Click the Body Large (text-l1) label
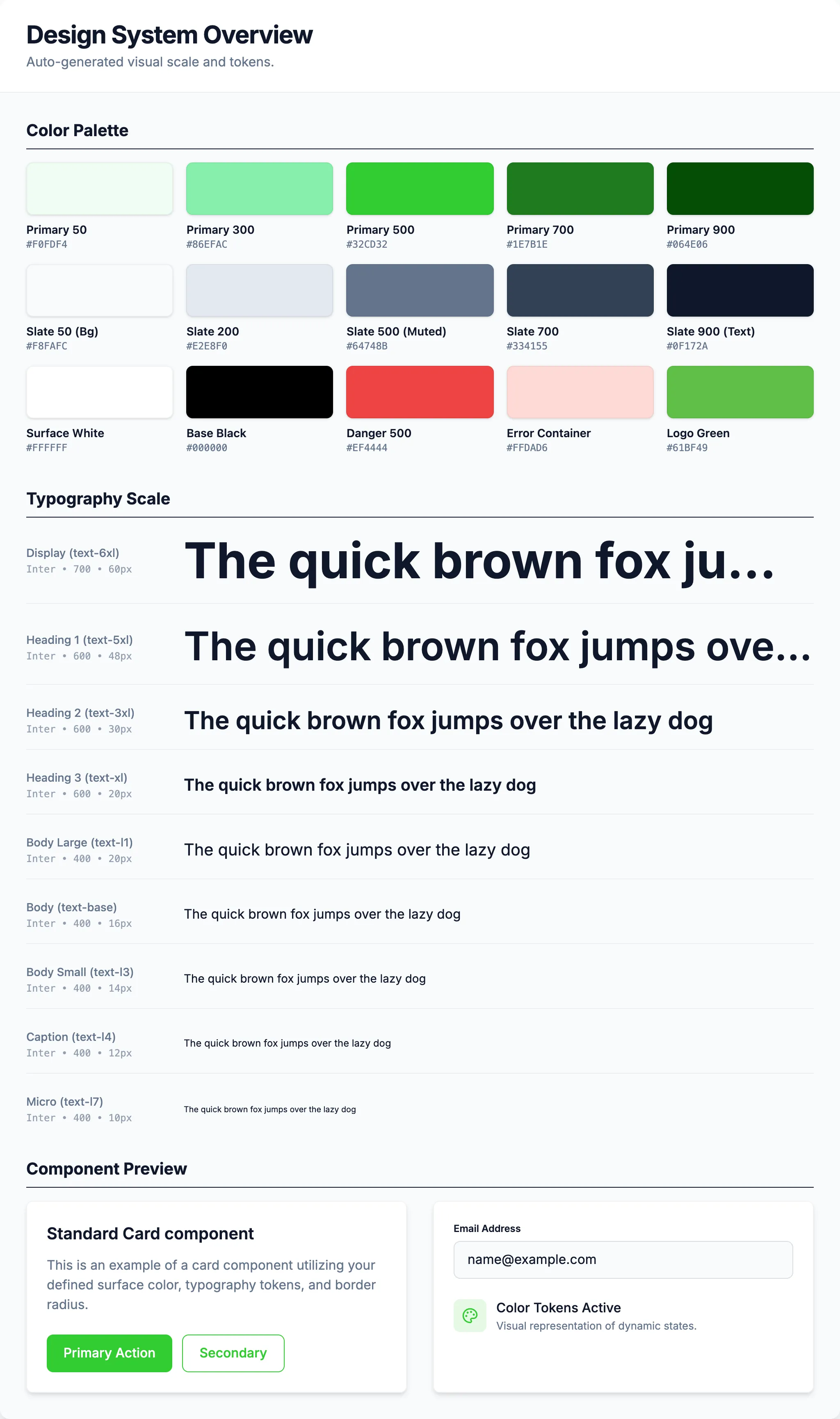The height and width of the screenshot is (1419, 840). (x=80, y=842)
